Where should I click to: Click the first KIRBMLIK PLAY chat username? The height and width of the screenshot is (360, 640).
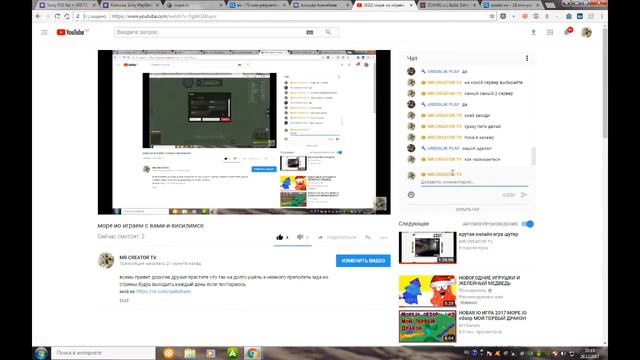point(443,71)
